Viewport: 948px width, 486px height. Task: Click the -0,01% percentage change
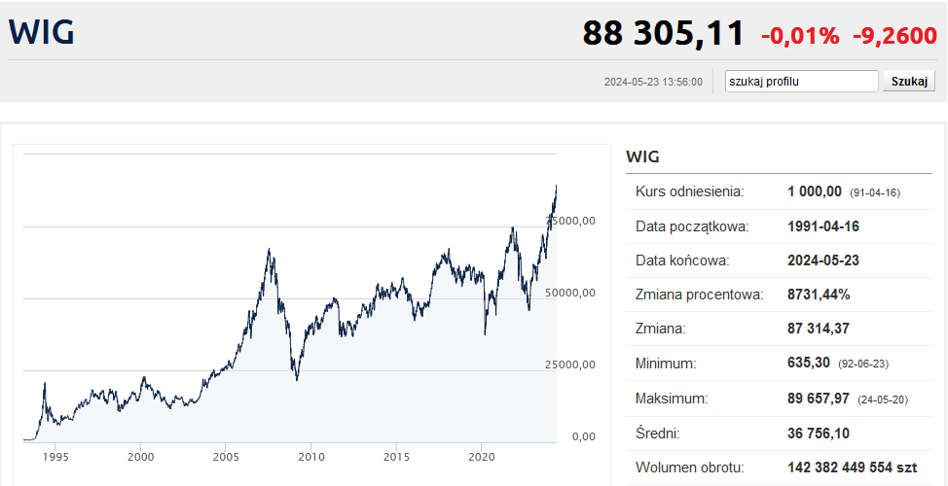tap(800, 36)
